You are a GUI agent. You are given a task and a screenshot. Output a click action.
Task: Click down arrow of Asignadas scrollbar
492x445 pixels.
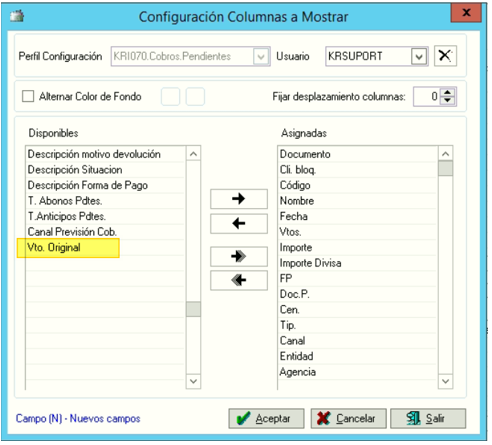coord(445,381)
